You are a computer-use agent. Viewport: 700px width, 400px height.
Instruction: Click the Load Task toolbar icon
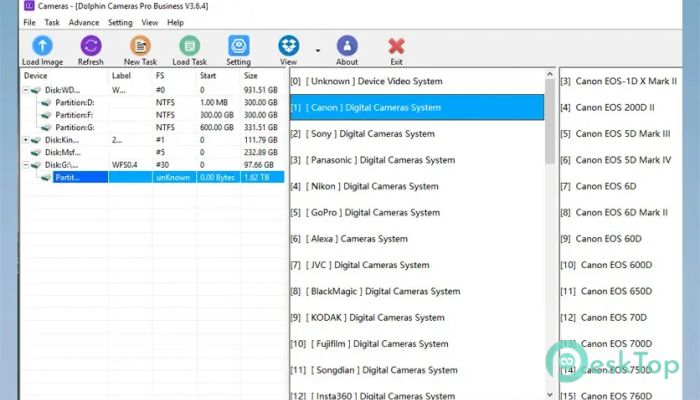(x=190, y=46)
